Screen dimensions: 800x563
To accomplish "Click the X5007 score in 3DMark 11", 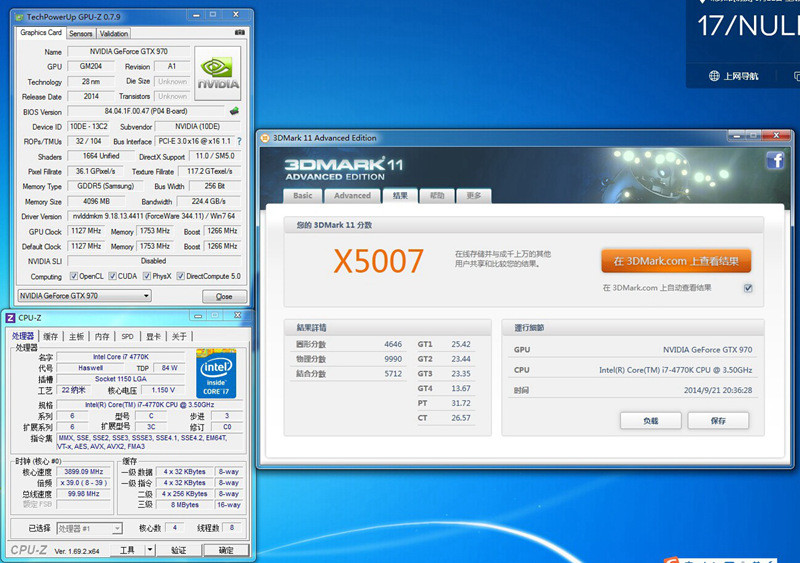I will coord(378,261).
